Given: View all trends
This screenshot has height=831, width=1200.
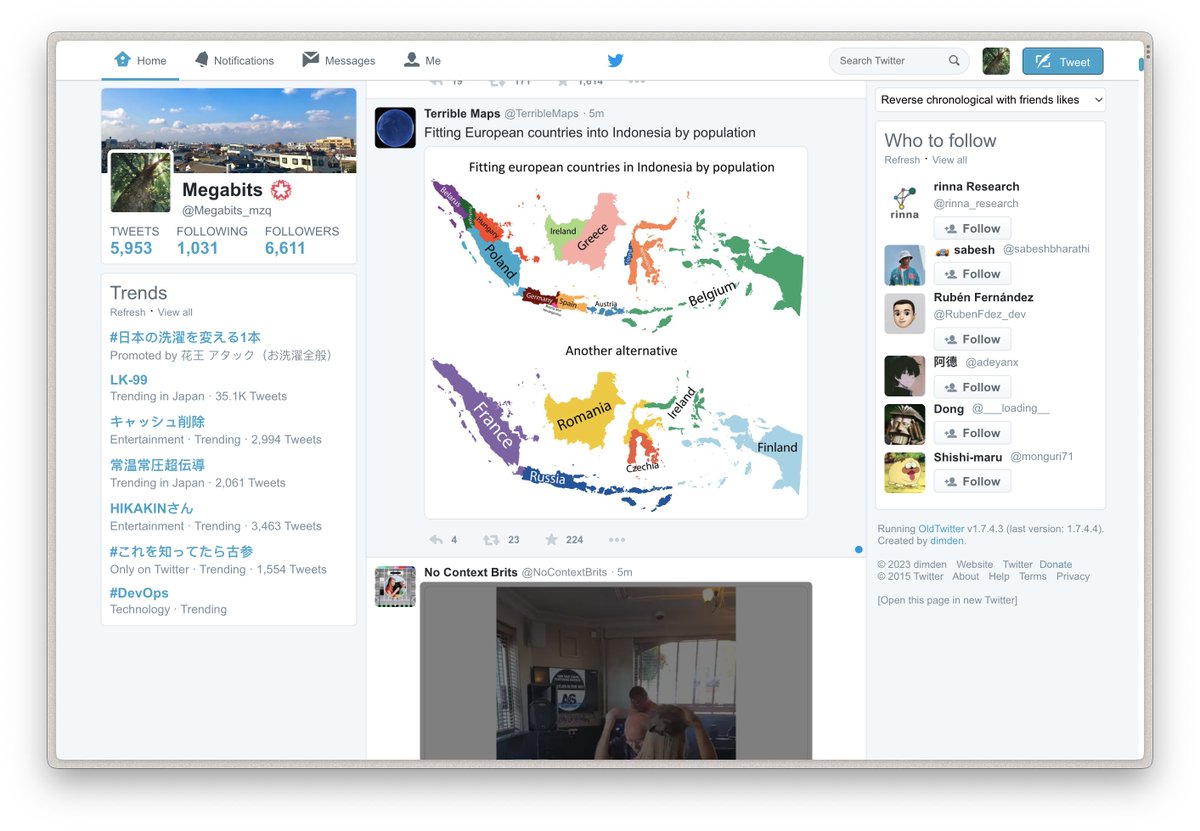Looking at the screenshot, I should [175, 312].
